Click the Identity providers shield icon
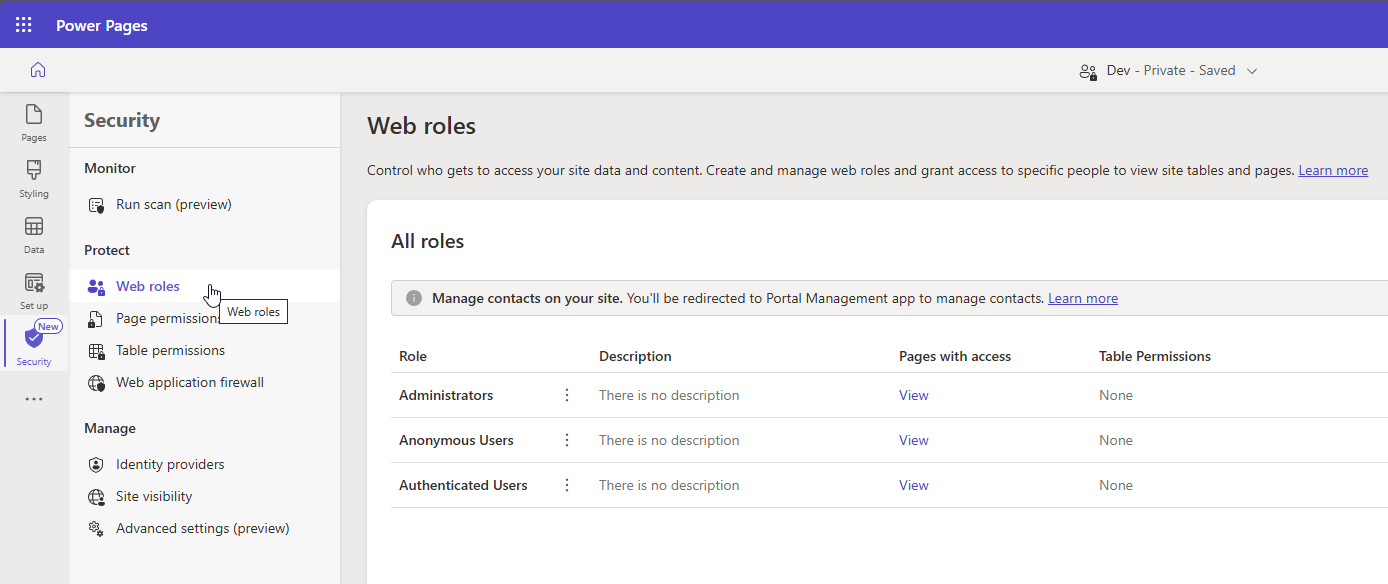The width and height of the screenshot is (1388, 584). [96, 465]
